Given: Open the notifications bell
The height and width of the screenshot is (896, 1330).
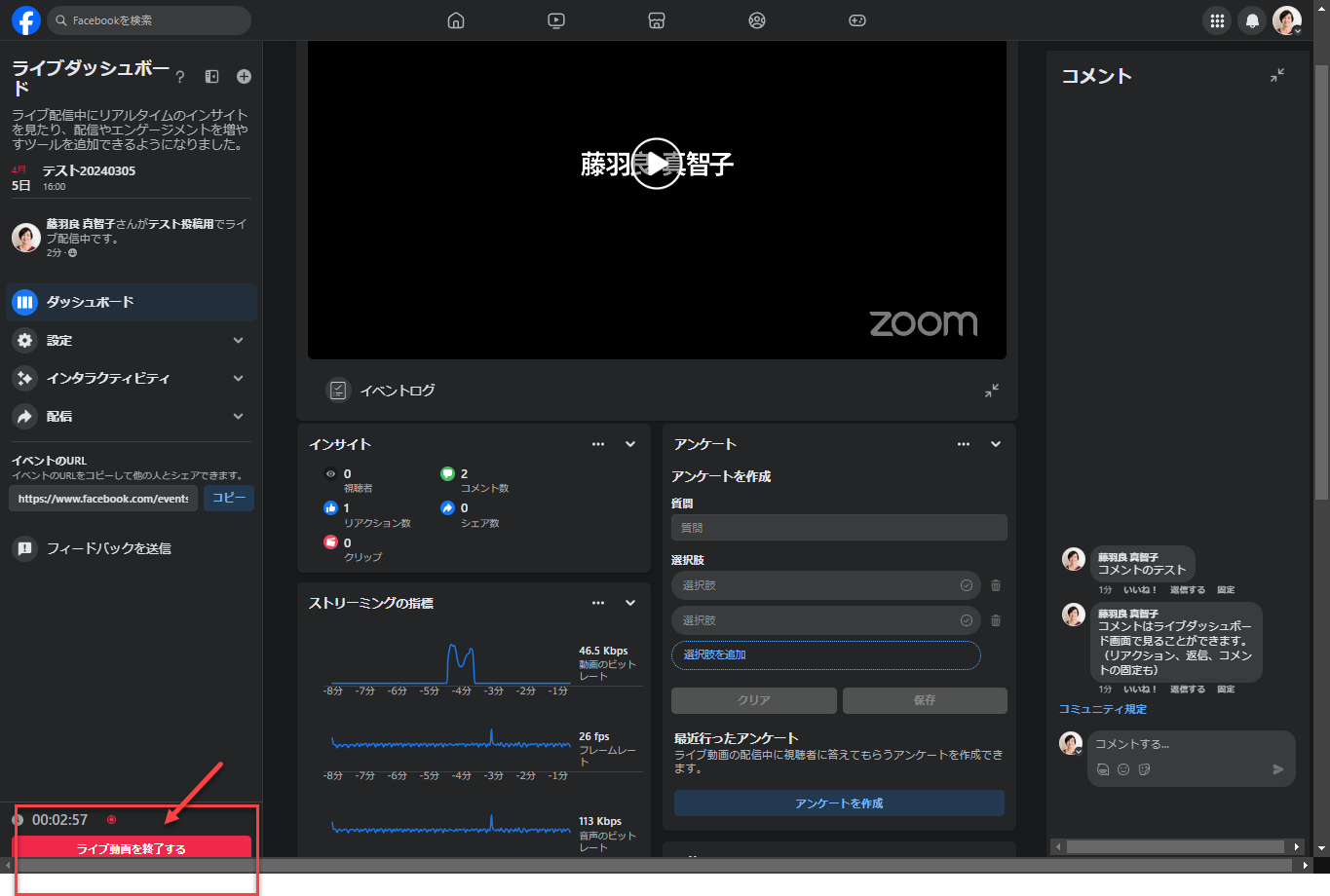Looking at the screenshot, I should click(1252, 20).
